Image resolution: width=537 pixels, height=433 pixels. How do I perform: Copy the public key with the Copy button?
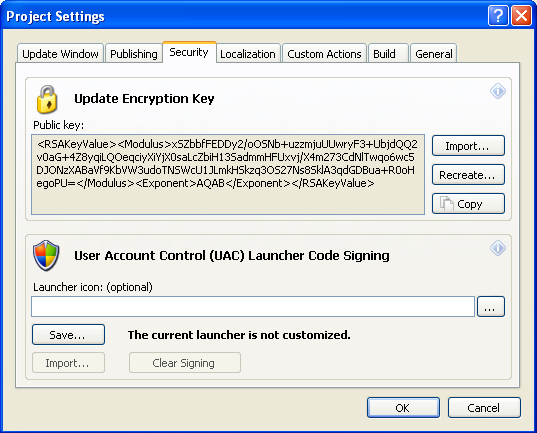click(x=468, y=204)
